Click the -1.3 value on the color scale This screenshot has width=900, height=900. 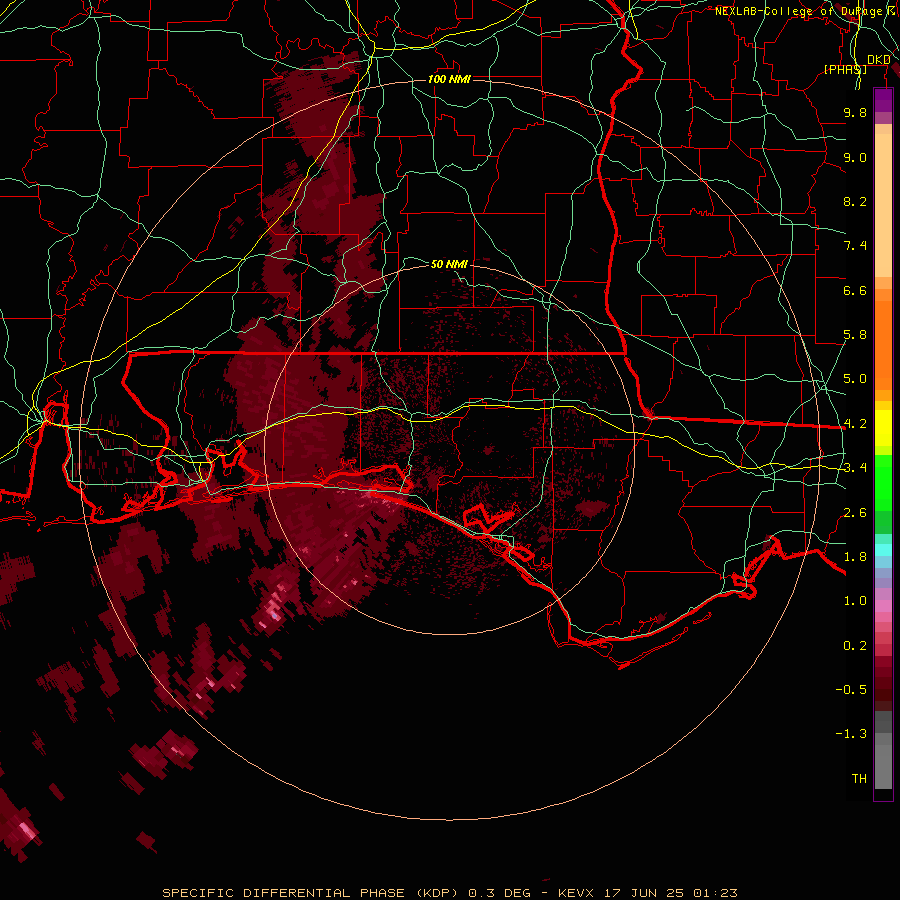point(851,734)
